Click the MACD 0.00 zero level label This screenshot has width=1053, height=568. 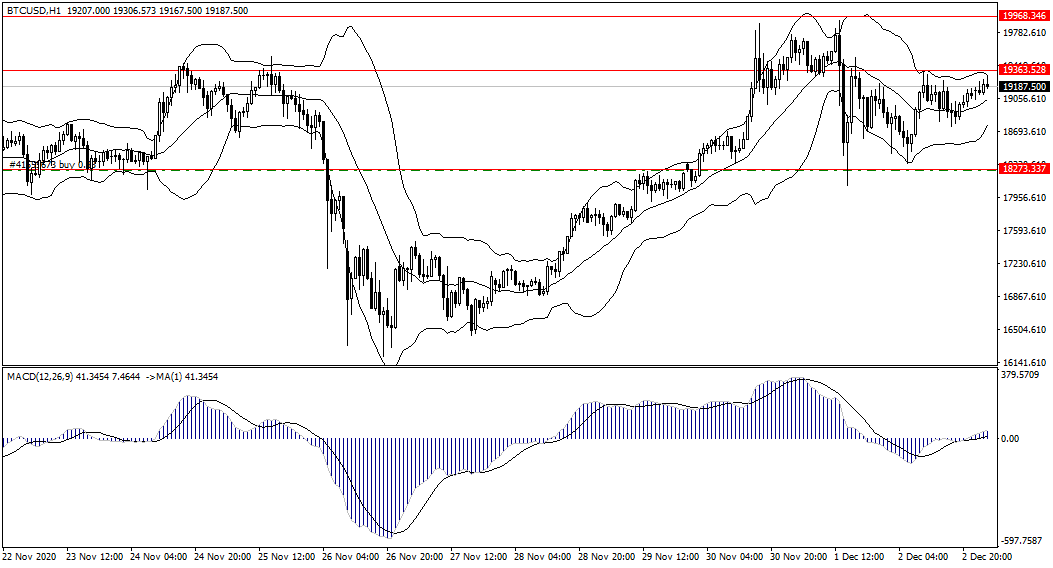1011,439
